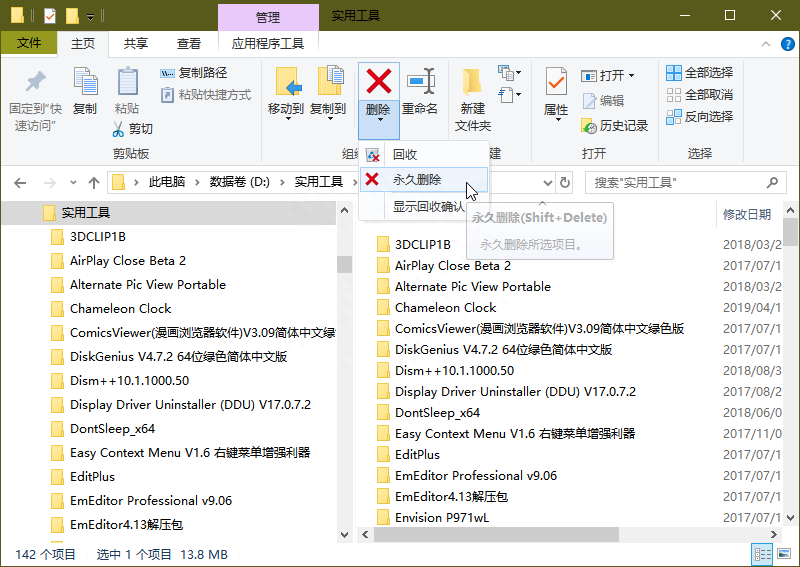Screen dimensions: 800x567
Task: Collapse the ribbon with the chevron
Action: click(766, 44)
